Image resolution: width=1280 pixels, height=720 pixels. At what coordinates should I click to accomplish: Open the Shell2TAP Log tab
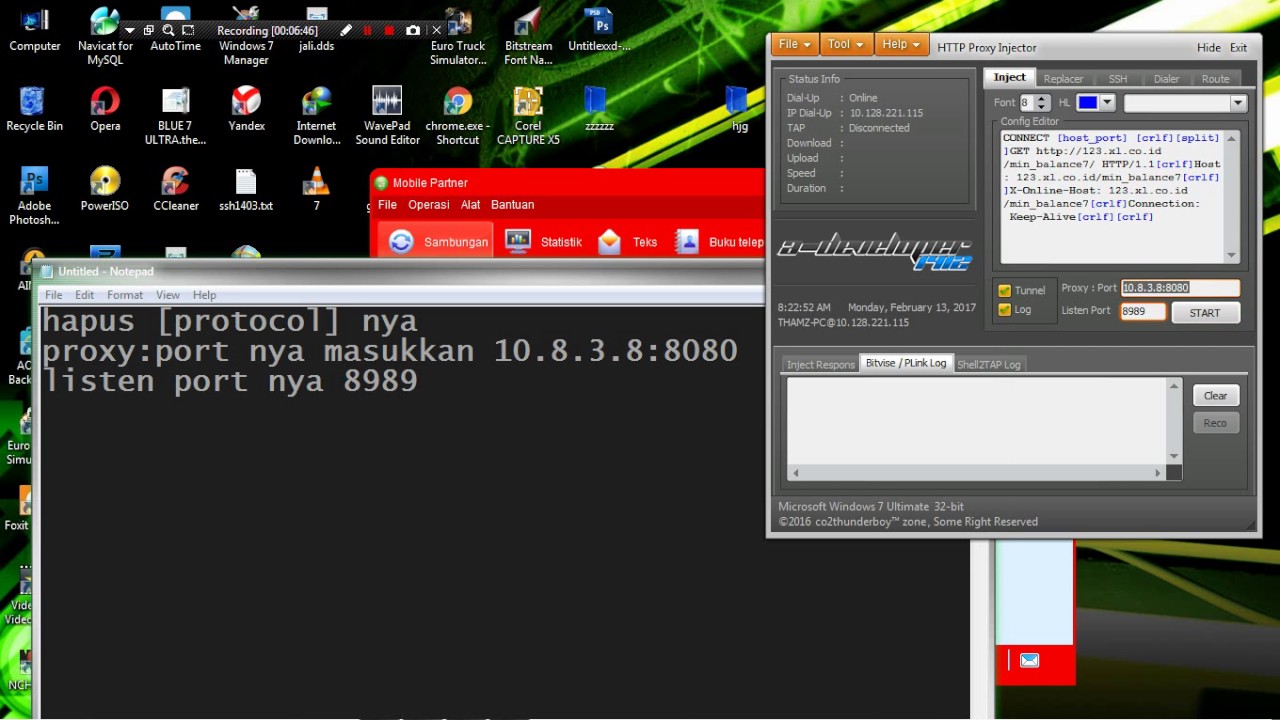(x=989, y=365)
